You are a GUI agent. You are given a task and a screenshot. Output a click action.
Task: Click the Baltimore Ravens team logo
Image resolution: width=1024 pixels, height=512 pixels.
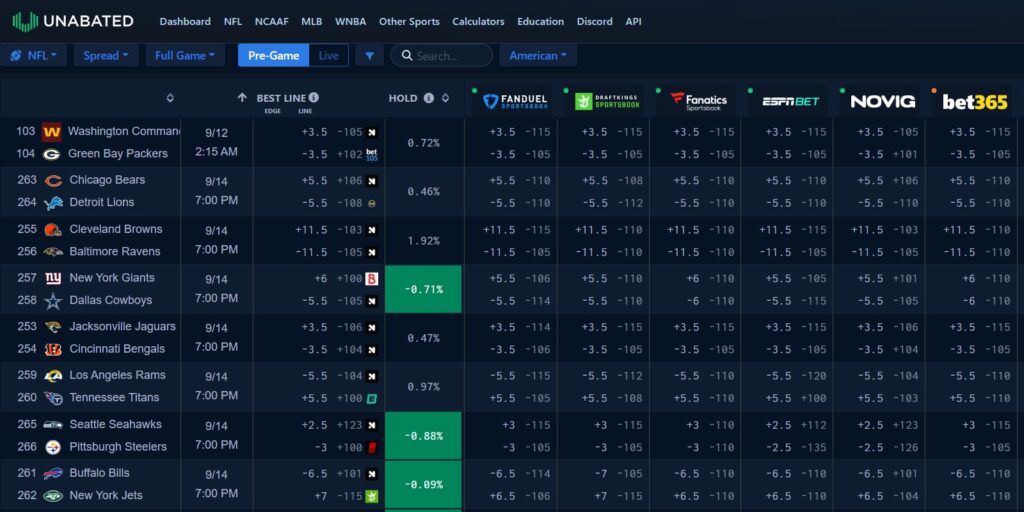coord(53,251)
